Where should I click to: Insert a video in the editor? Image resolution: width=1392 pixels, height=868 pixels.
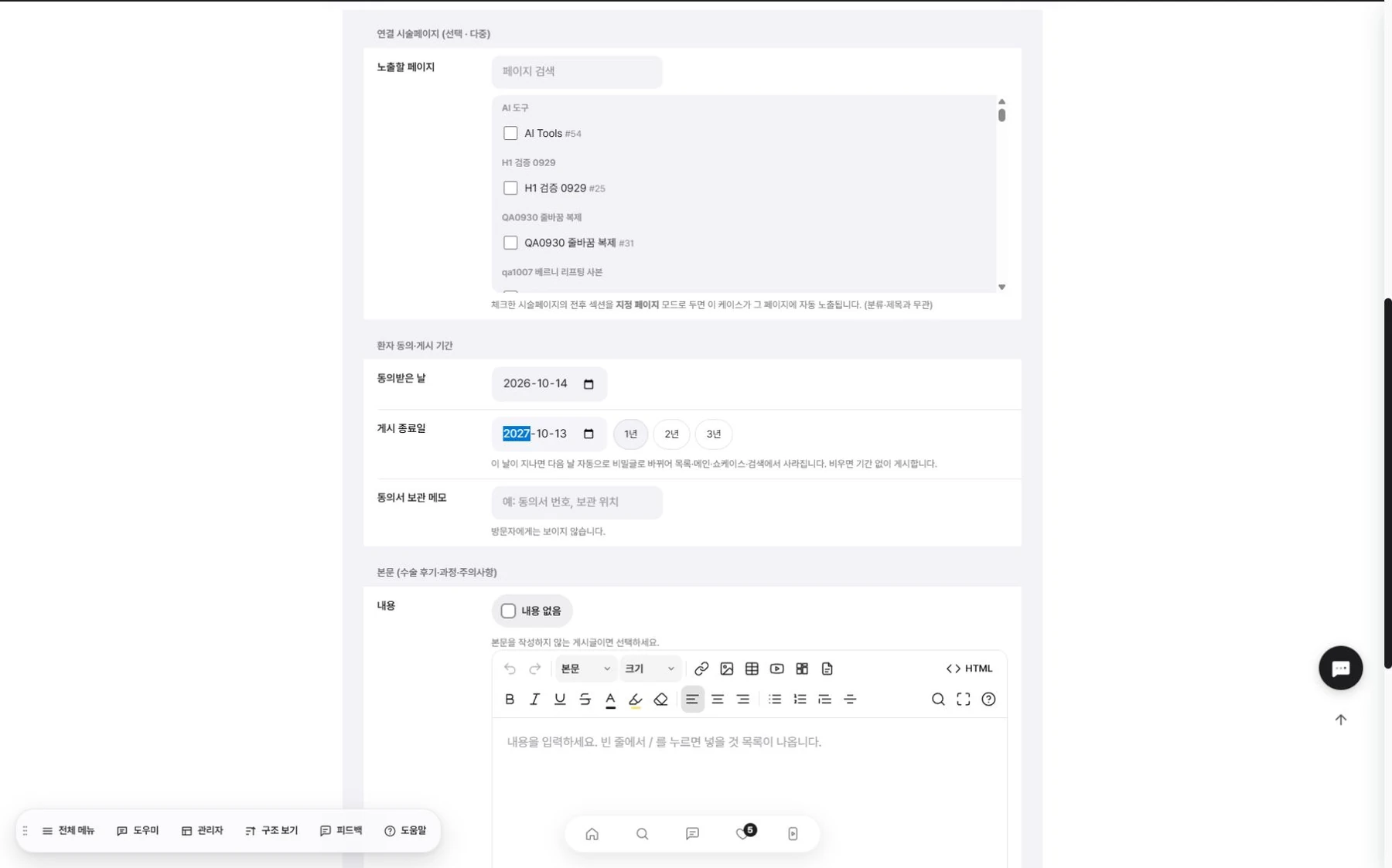point(776,669)
